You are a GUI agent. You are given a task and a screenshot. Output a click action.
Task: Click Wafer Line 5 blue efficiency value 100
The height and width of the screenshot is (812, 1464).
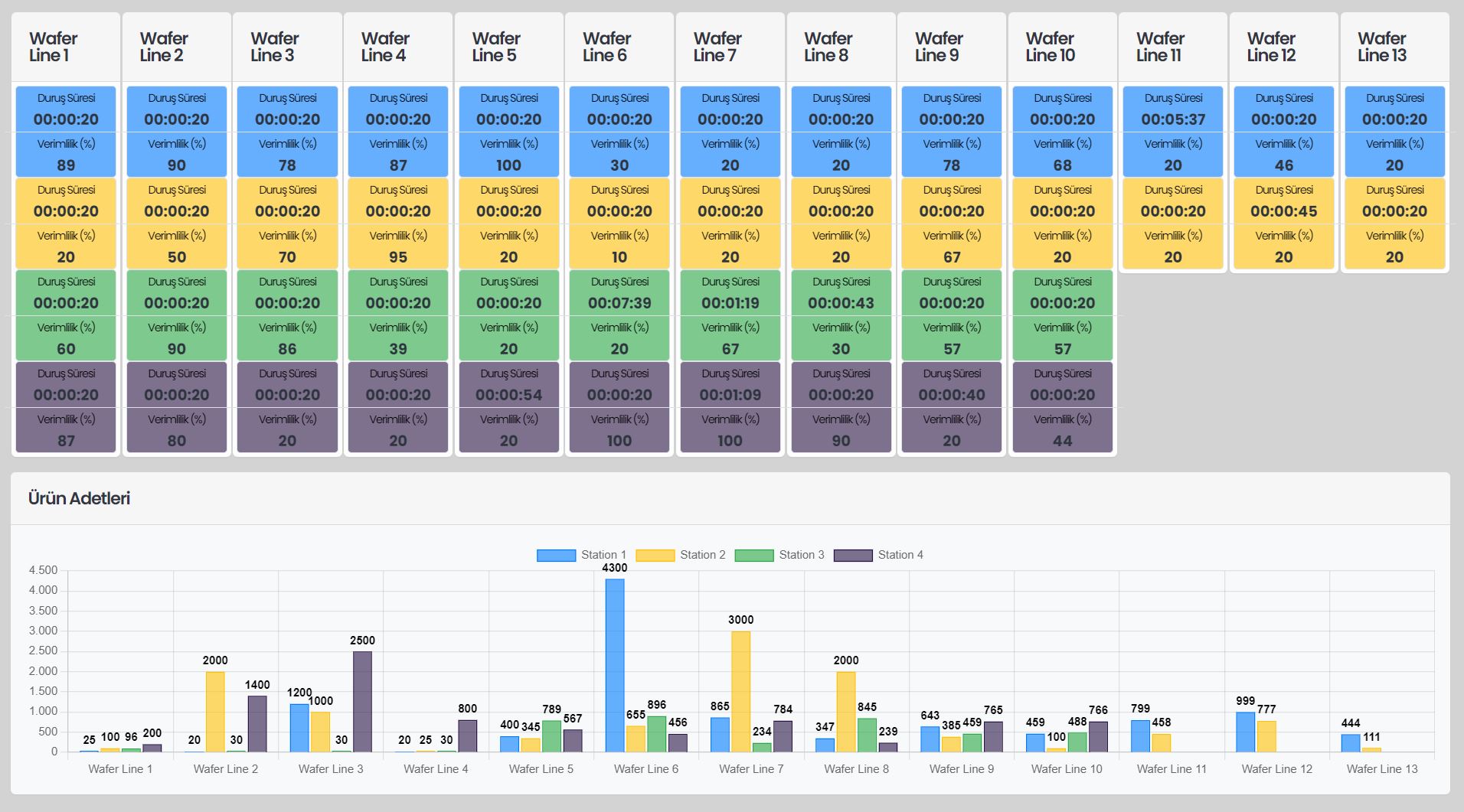click(x=508, y=165)
